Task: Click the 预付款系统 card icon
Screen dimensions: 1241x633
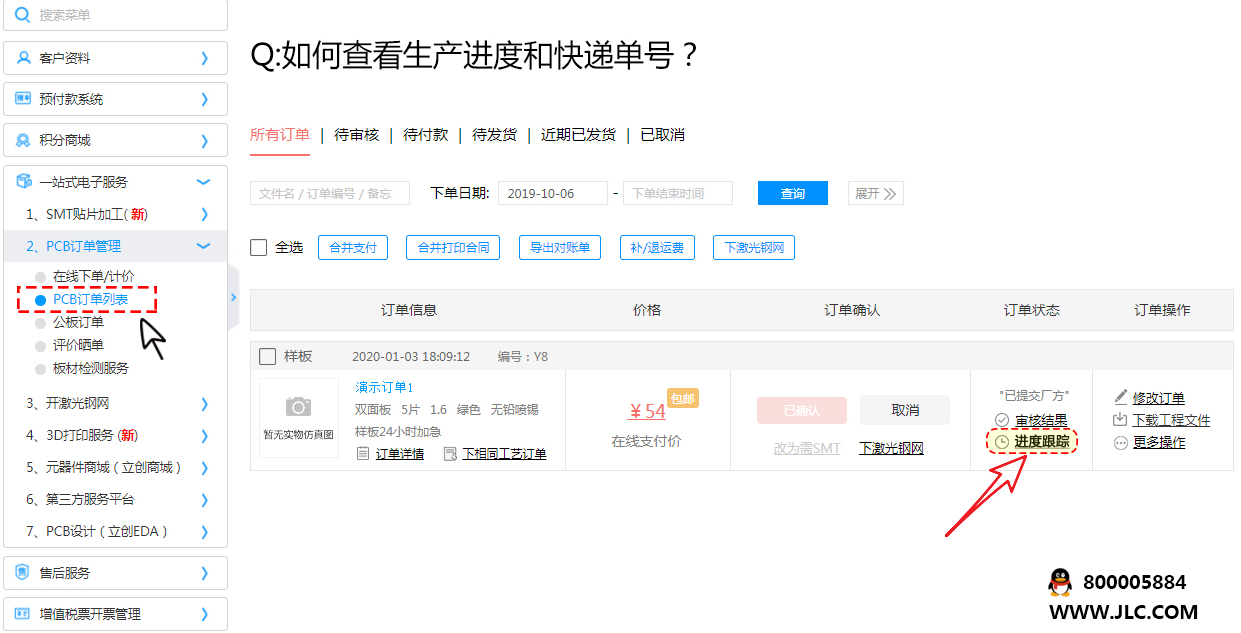Action: click(23, 99)
